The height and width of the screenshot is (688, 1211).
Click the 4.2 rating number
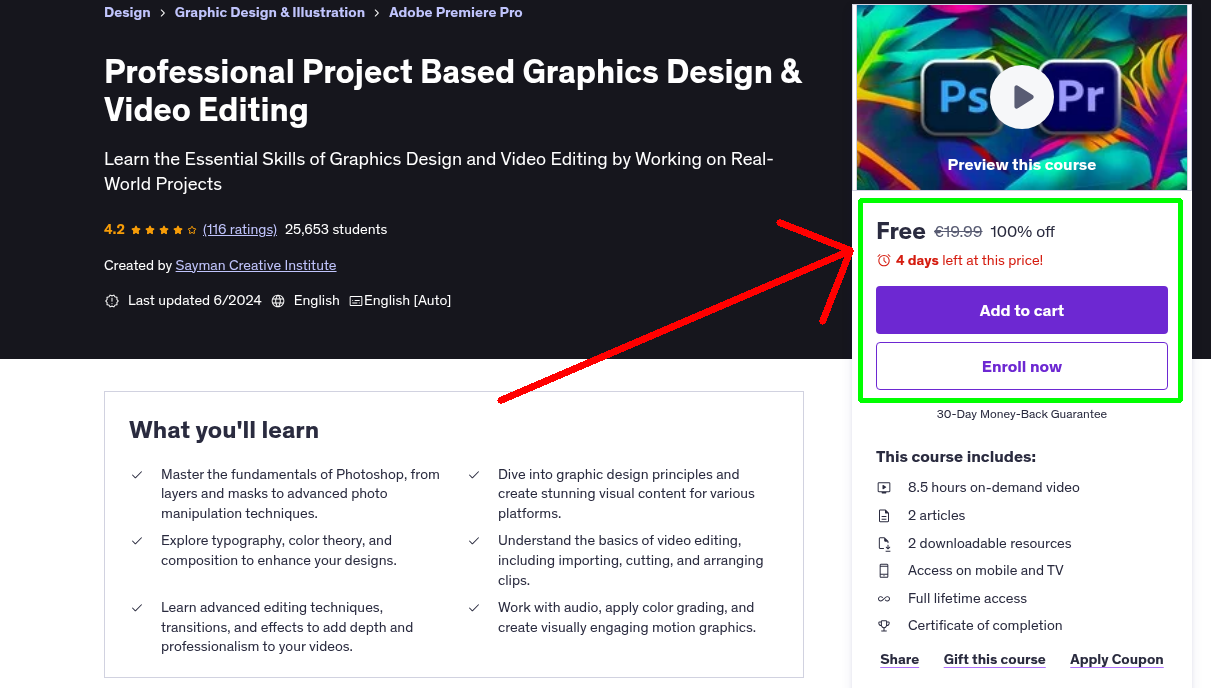(x=114, y=229)
